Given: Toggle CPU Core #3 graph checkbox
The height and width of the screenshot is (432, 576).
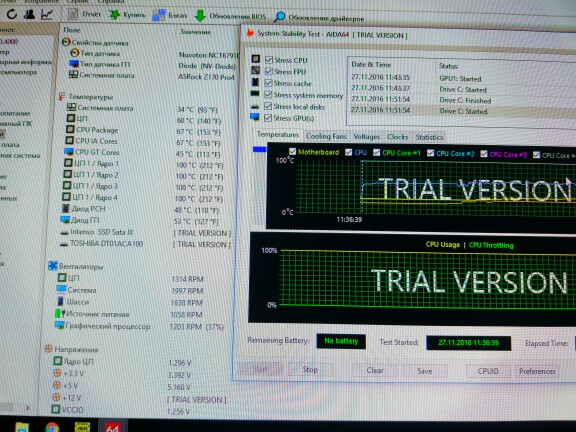Looking at the screenshot, I should pyautogui.click(x=483, y=154).
